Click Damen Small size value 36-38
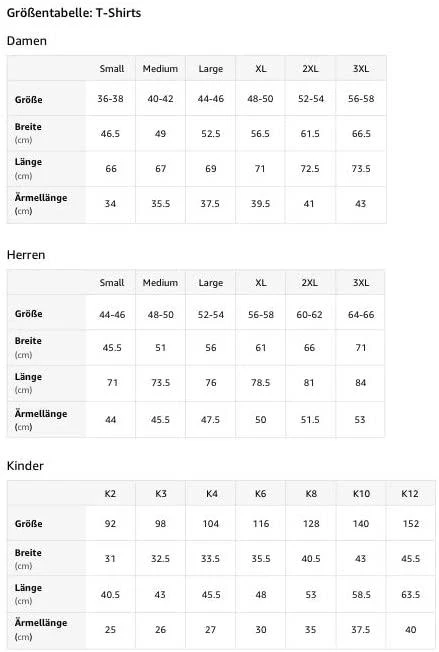This screenshot has width=439, height=652. tap(110, 99)
